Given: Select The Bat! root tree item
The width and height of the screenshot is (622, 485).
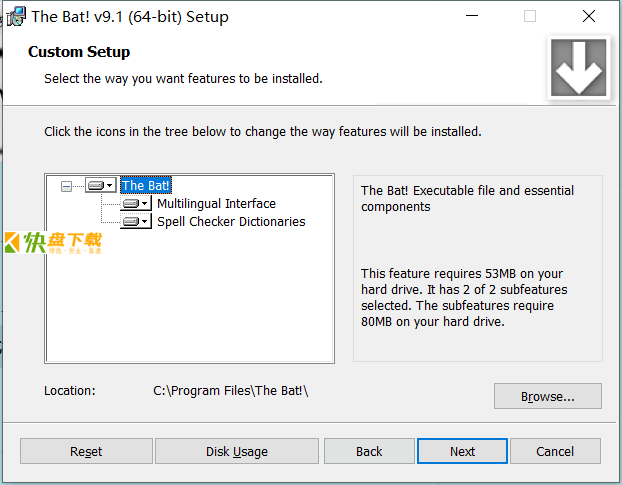Looking at the screenshot, I should (146, 185).
